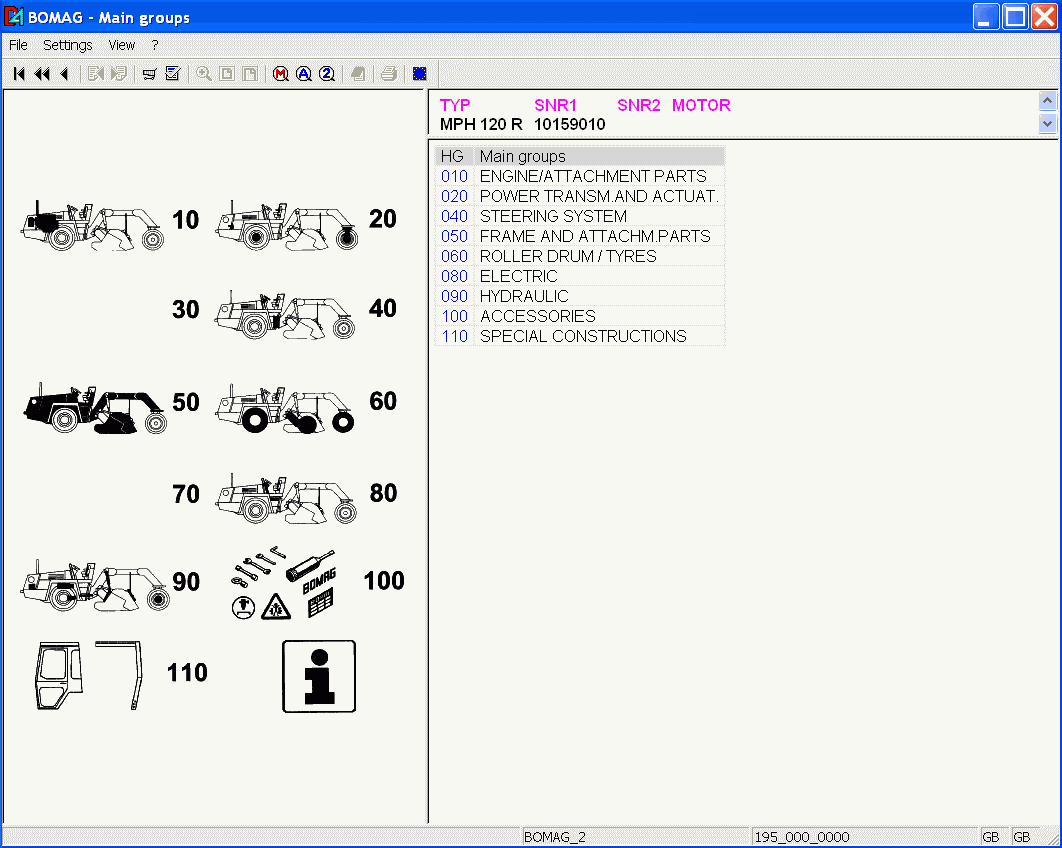Click the 'HG' column header

(x=454, y=156)
